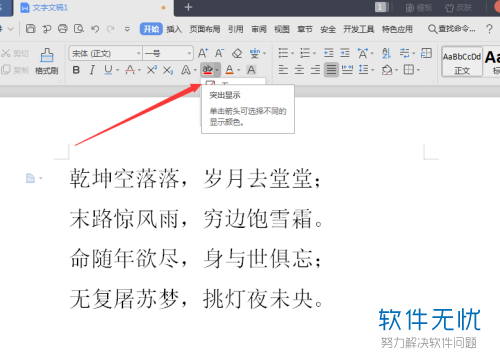Open the 页面布局 ribbon tab
Screen dimensions: 500x363
coord(205,29)
